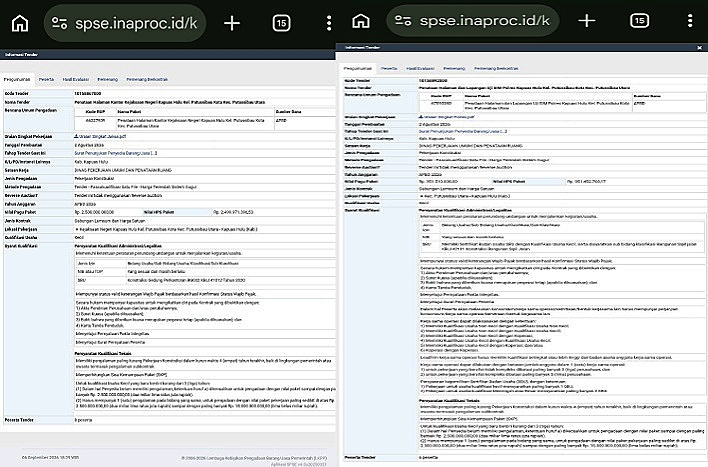Tap the home icon in the right browser
The height and width of the screenshot is (467, 708).
coord(361,21)
